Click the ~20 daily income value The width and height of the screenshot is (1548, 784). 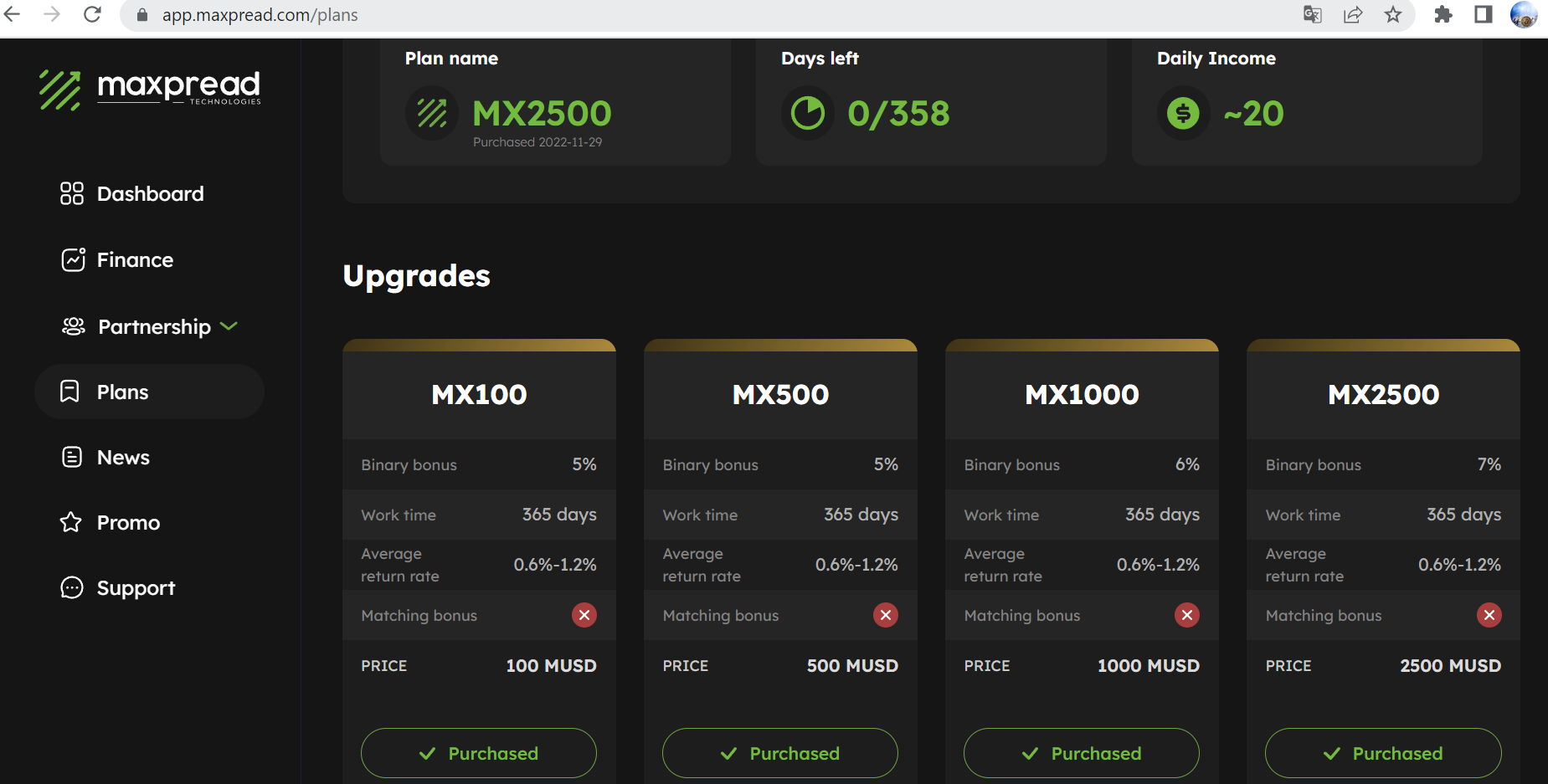pos(1253,113)
